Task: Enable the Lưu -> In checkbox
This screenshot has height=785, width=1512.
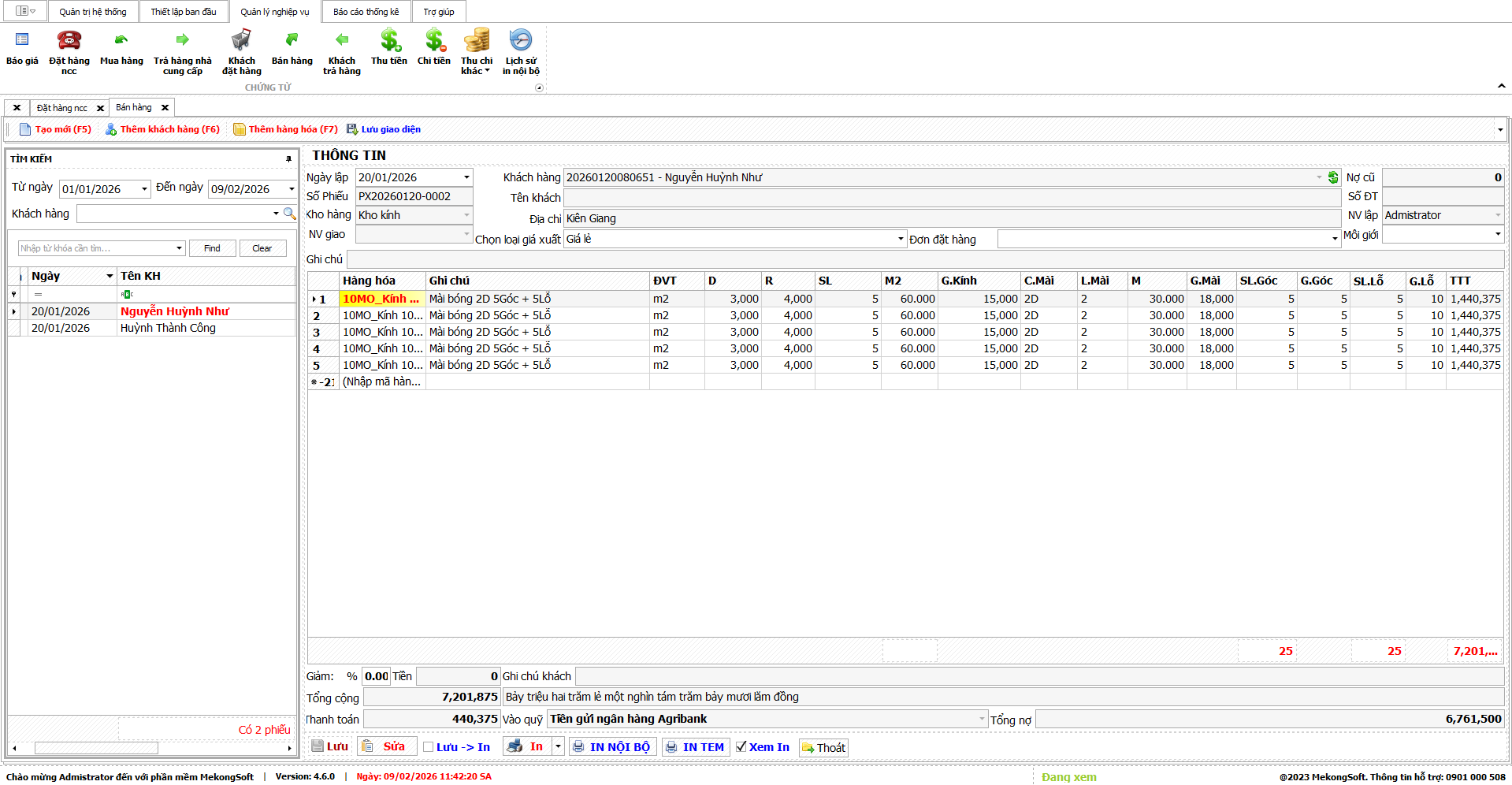Action: pyautogui.click(x=429, y=747)
